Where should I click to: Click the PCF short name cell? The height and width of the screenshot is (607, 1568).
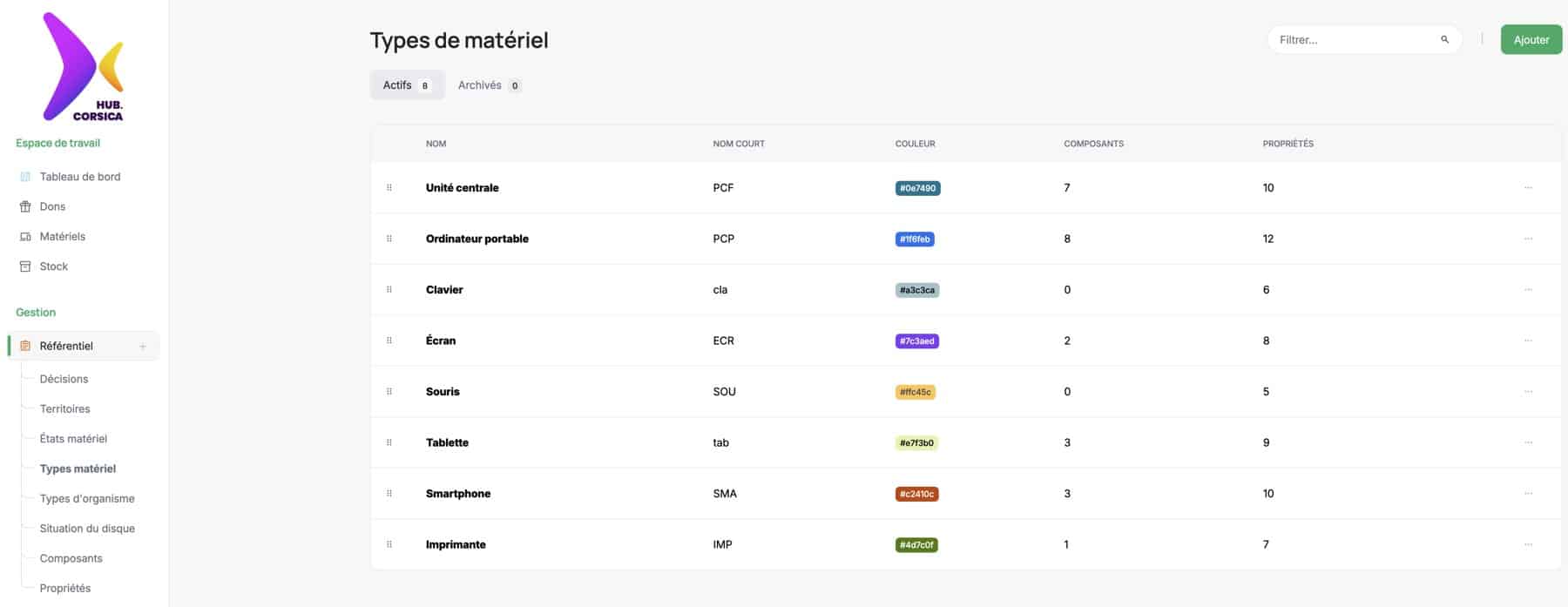coord(723,188)
